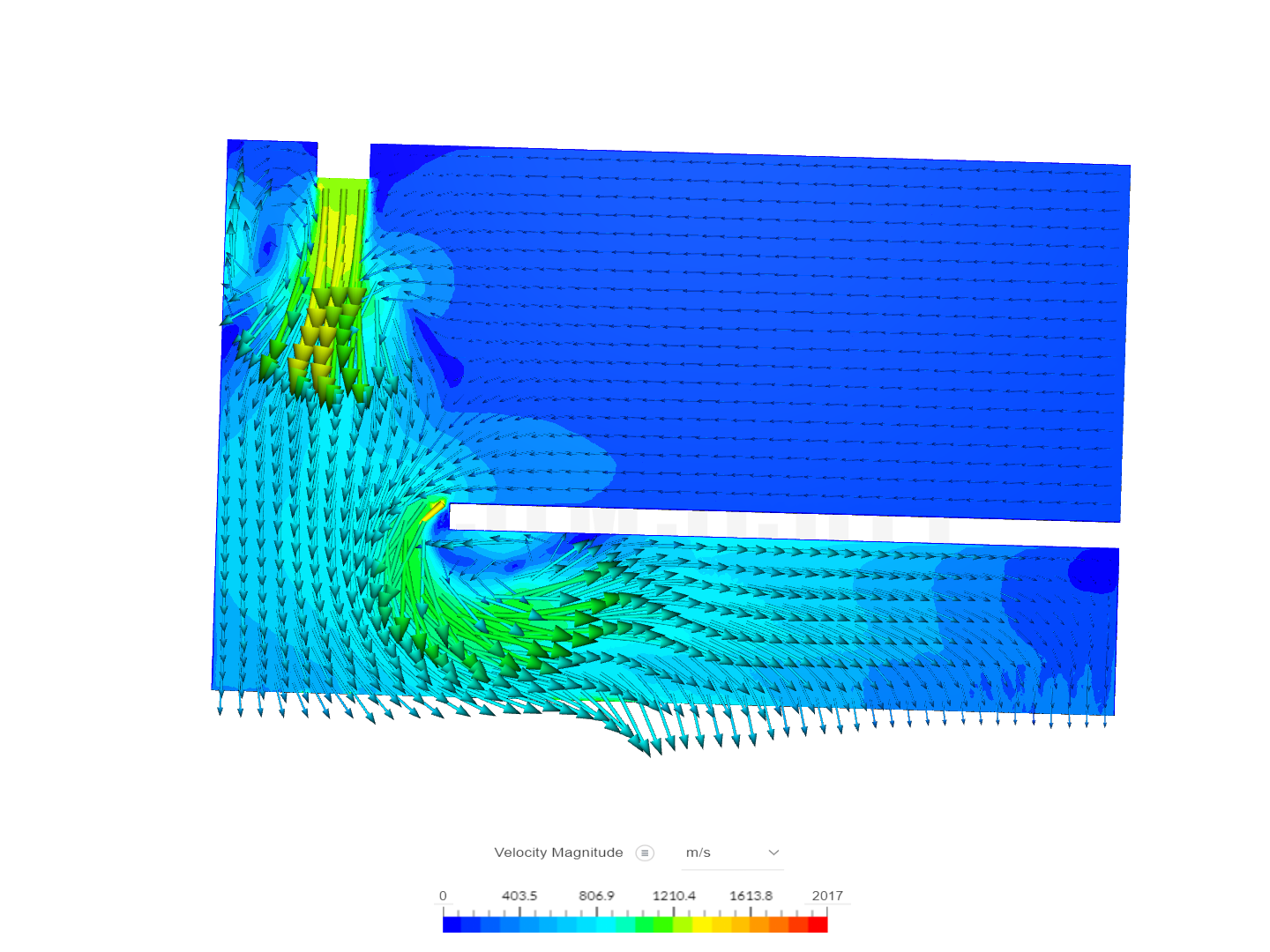Image resolution: width=1270 pixels, height=952 pixels.
Task: Click the yellow-green inlet jet arrows
Action: (x=328, y=326)
